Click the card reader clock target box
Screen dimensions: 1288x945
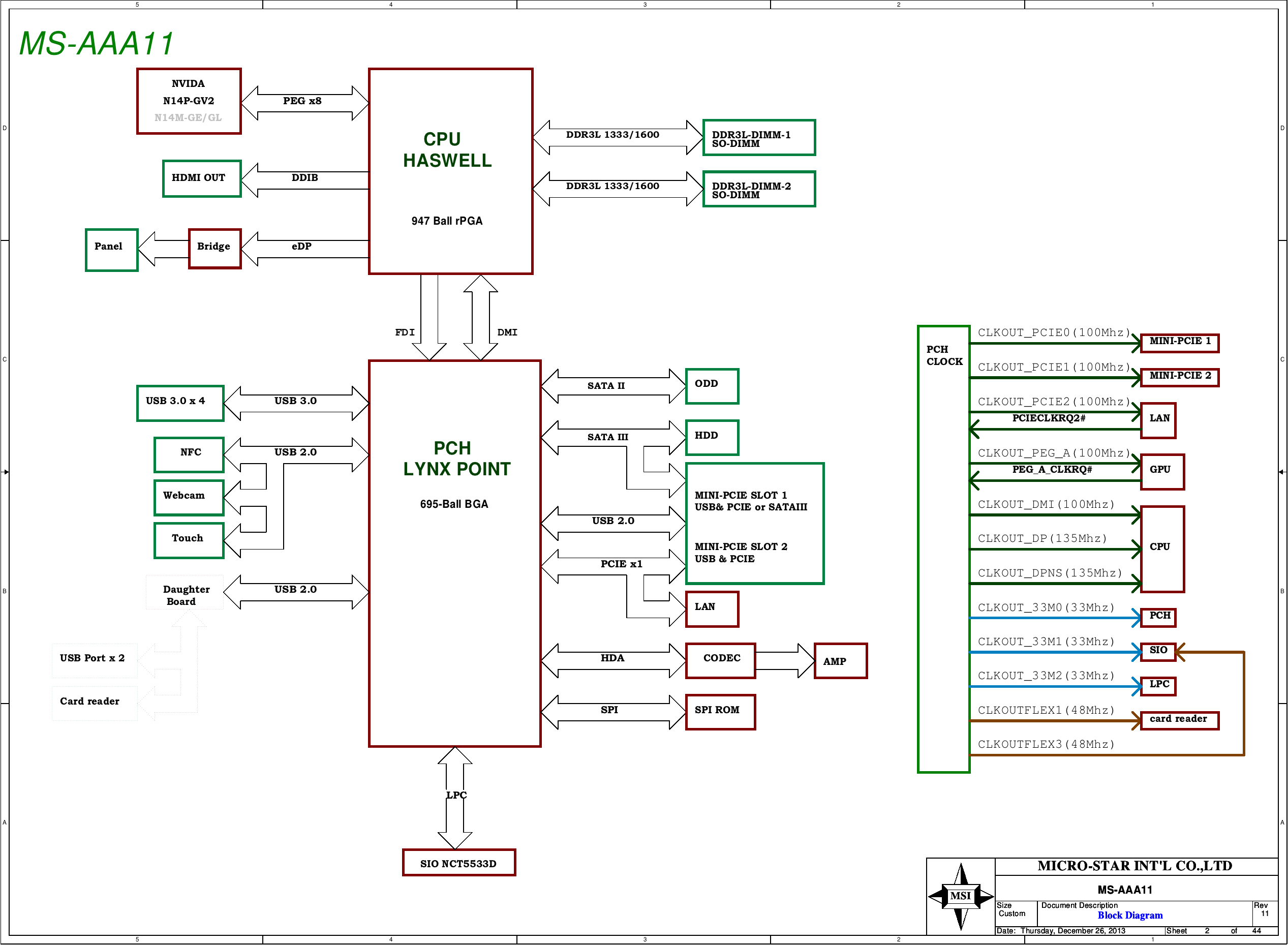click(1180, 721)
